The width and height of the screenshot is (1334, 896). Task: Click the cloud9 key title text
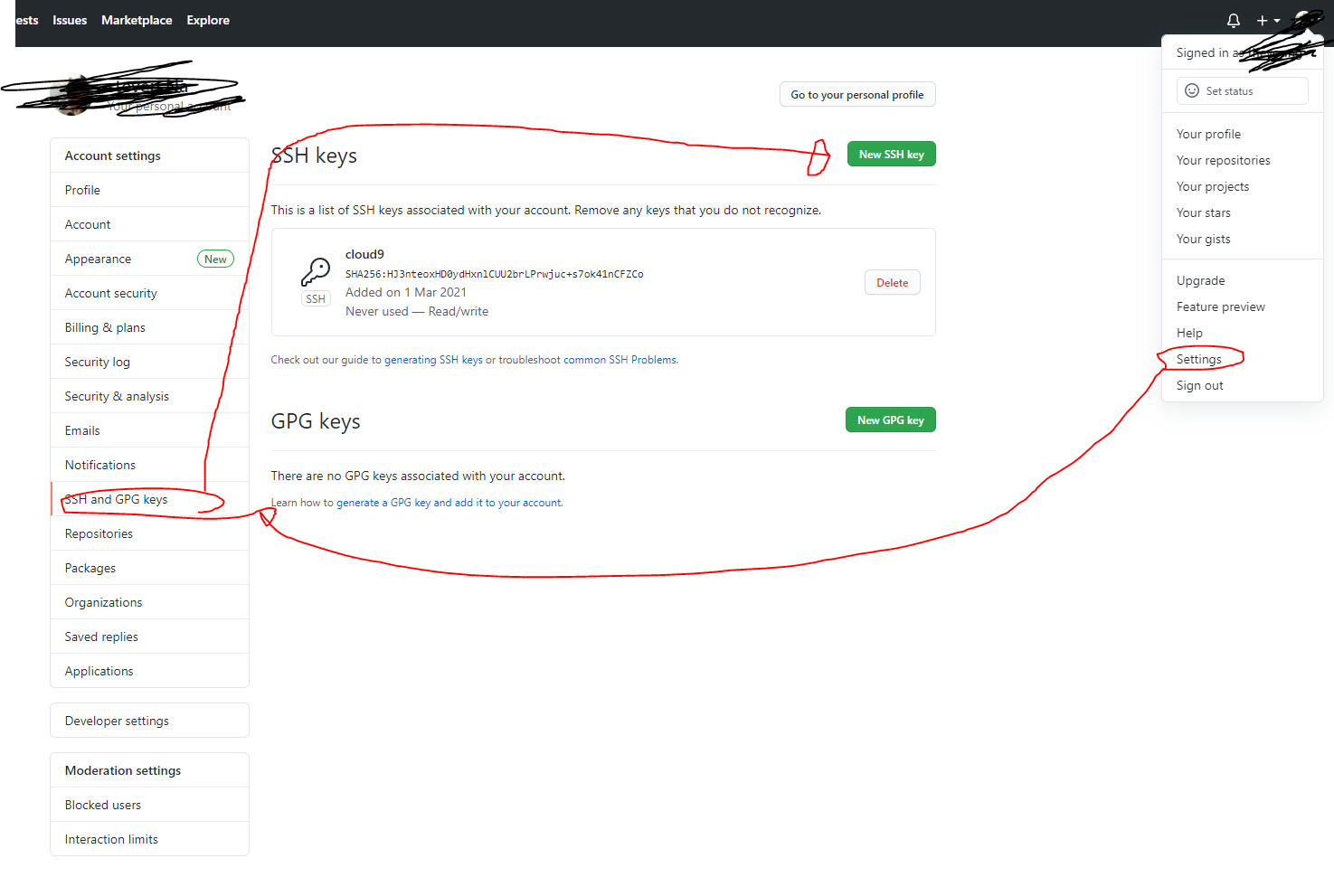pos(364,254)
